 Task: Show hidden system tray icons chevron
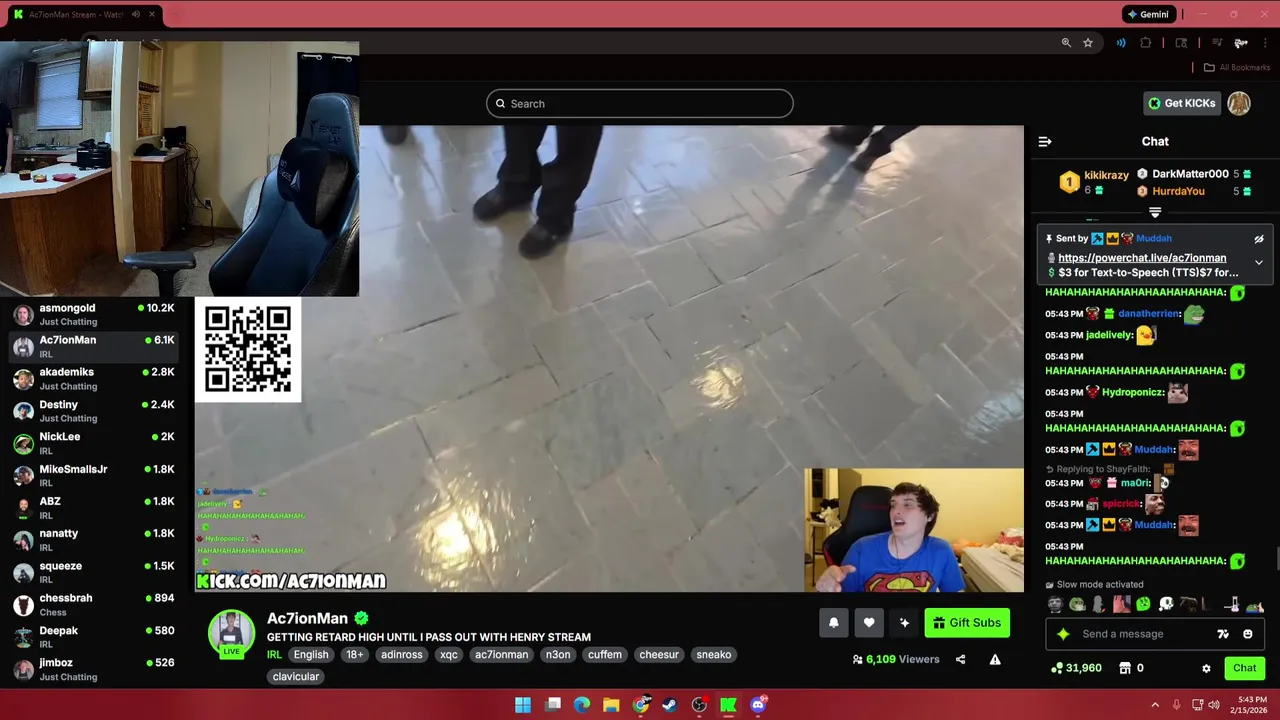coord(1155,705)
